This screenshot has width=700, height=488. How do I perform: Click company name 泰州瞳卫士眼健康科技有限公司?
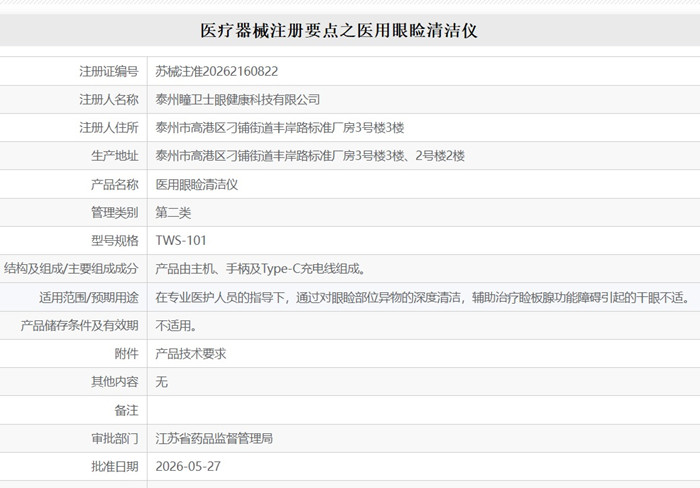[238, 100]
